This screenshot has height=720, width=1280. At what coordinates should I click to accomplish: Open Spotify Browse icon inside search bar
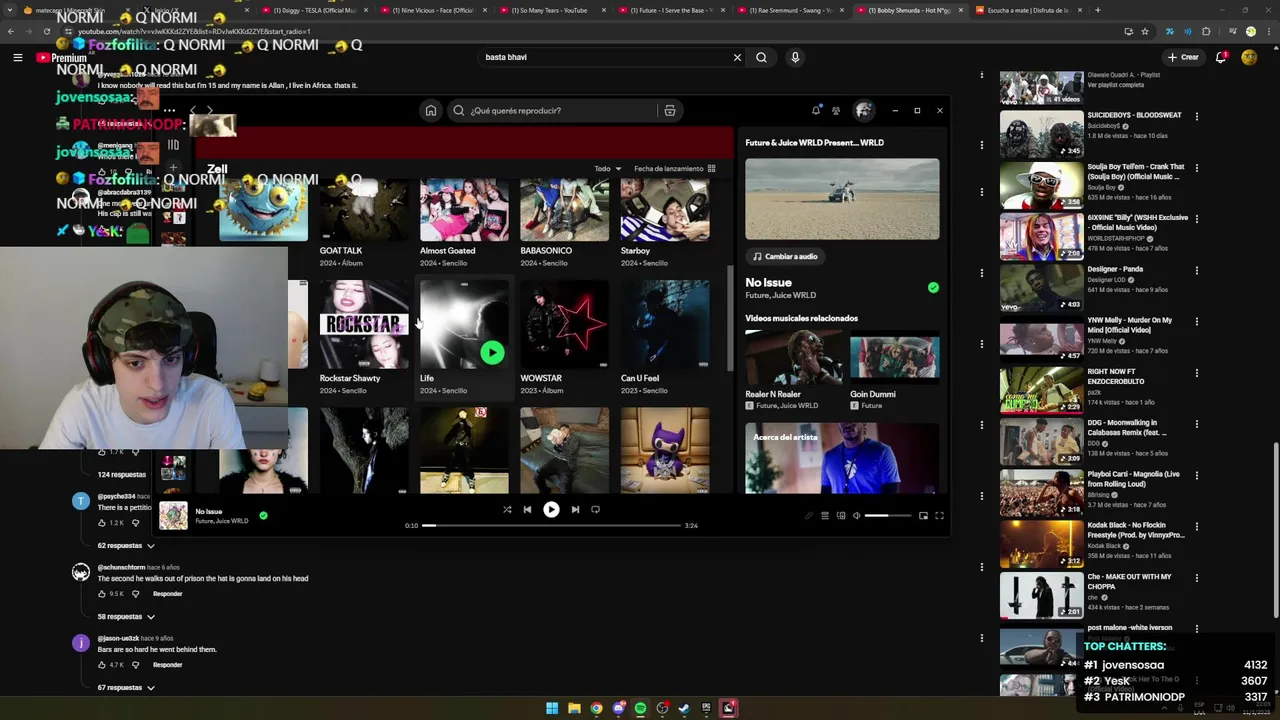[x=670, y=111]
